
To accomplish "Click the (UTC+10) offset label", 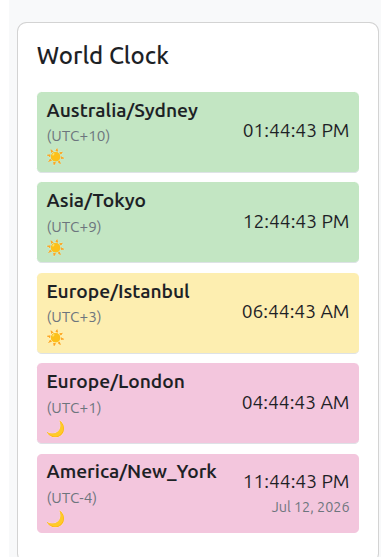I will click(x=78, y=136).
